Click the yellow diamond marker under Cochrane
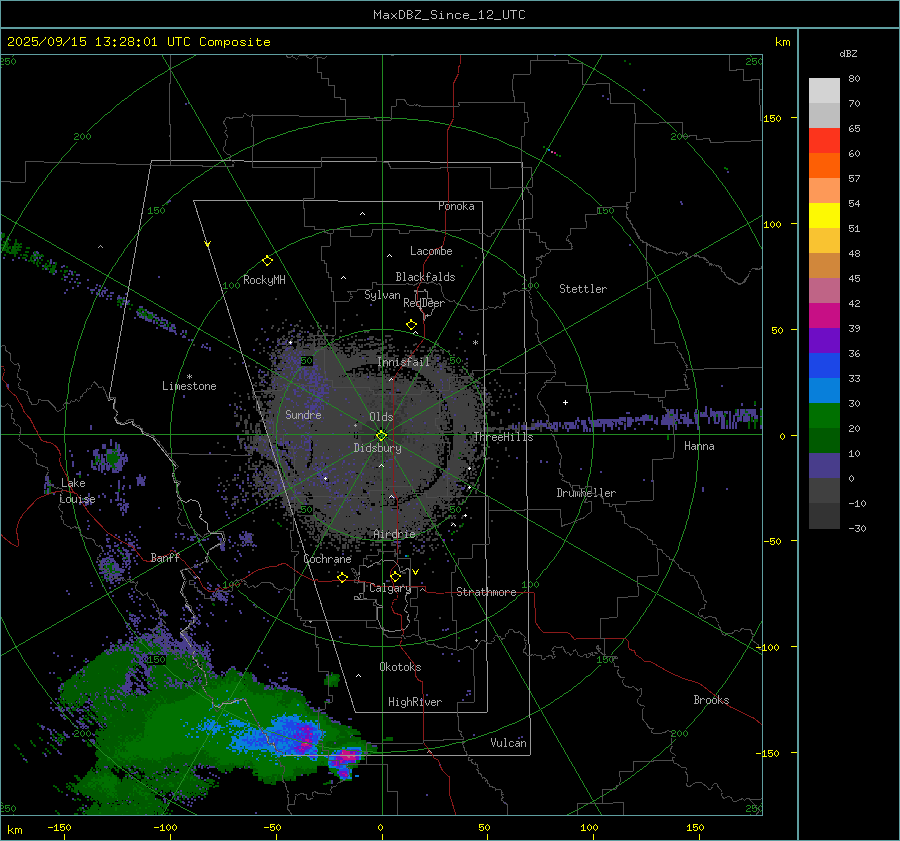900x841 pixels. coord(343,577)
